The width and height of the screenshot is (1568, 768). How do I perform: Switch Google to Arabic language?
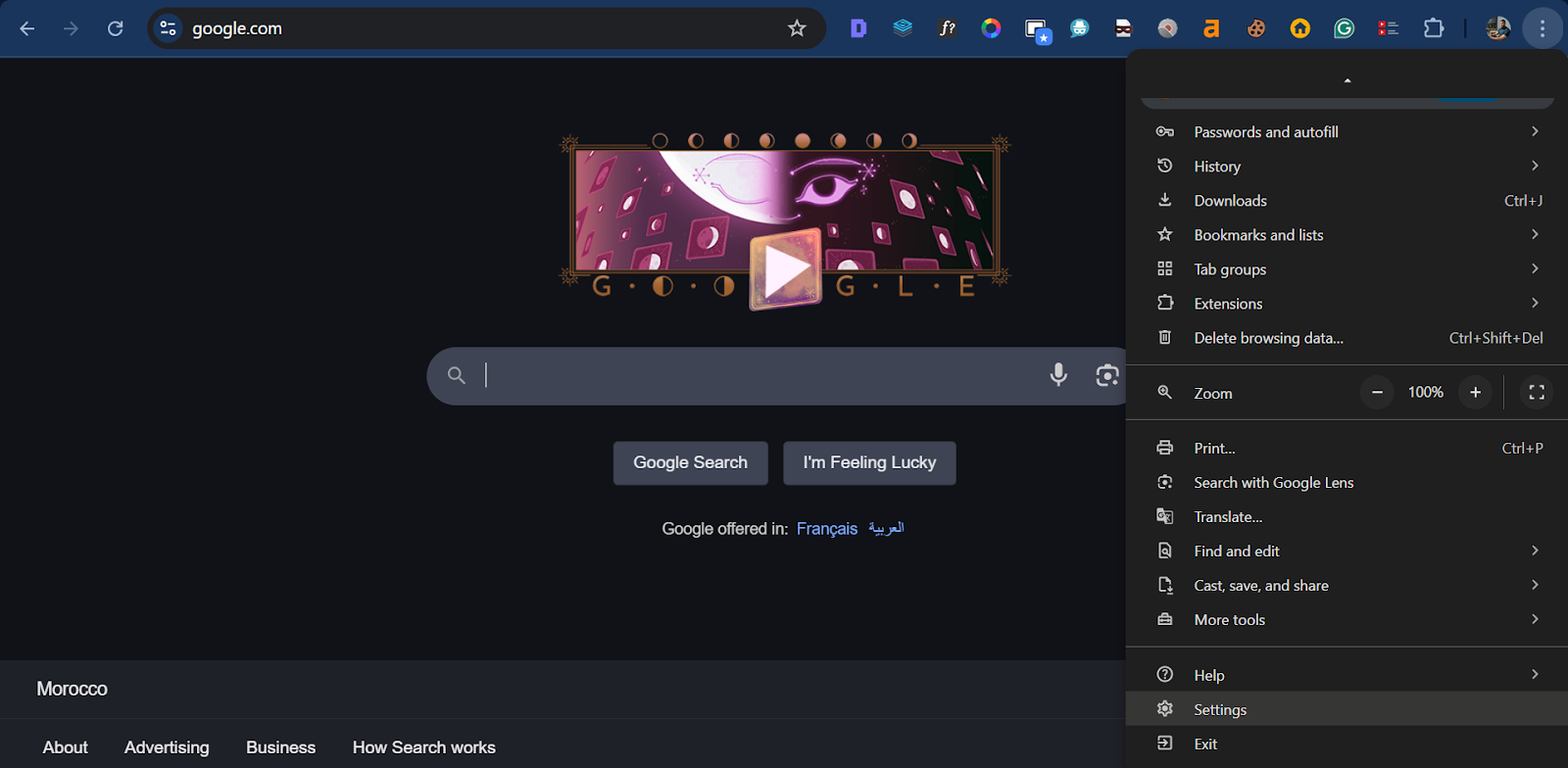tap(886, 528)
